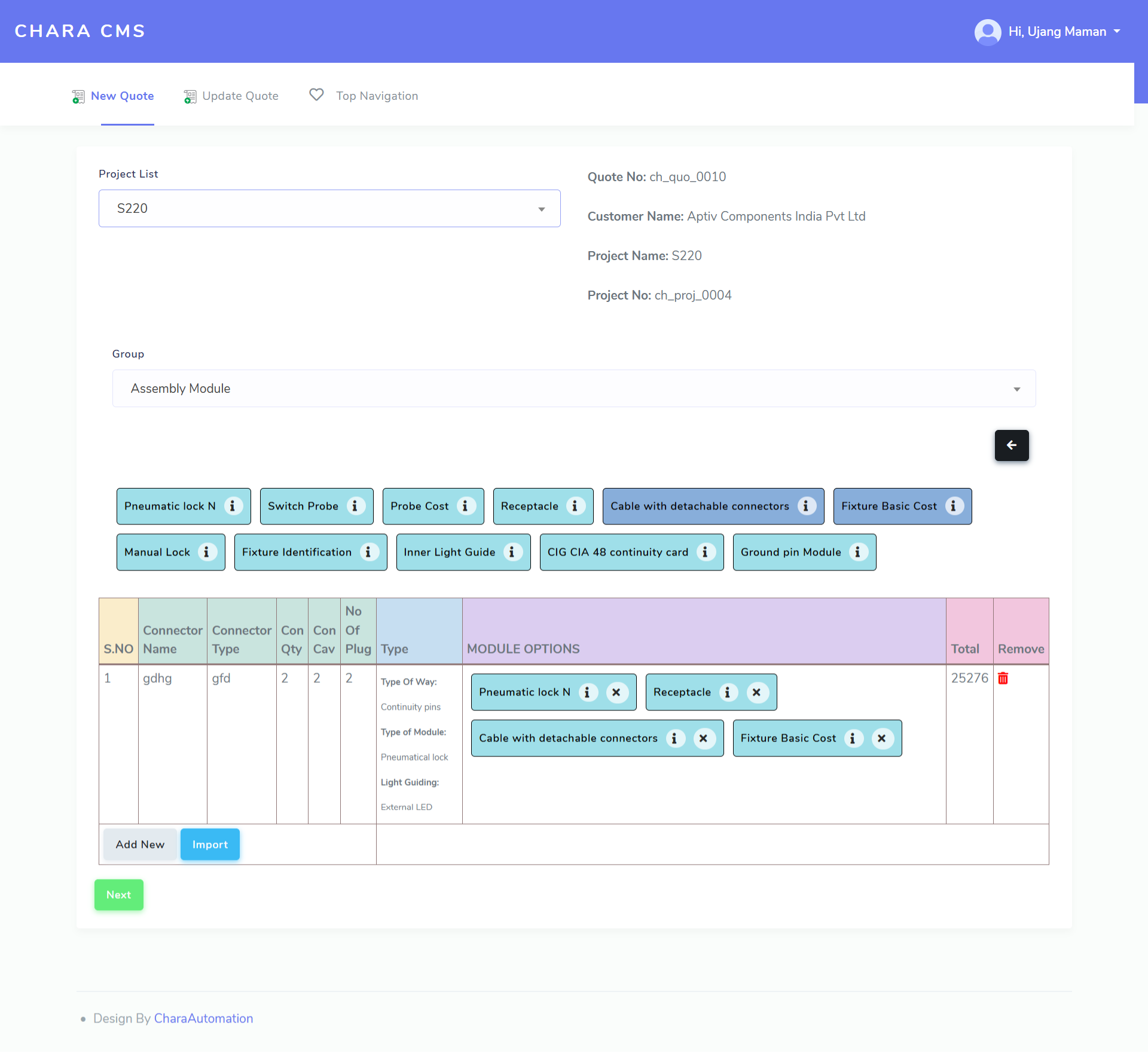Click the blue Import button
1148x1053 pixels.
coord(210,845)
